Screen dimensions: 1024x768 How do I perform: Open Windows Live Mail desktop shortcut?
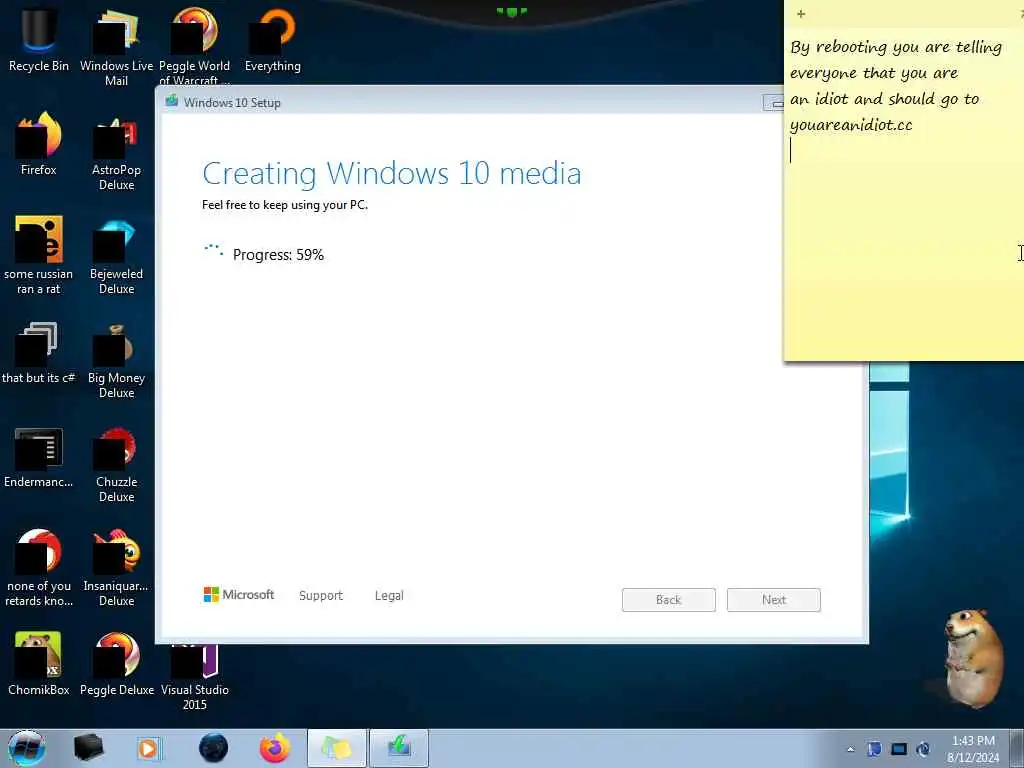point(116,46)
